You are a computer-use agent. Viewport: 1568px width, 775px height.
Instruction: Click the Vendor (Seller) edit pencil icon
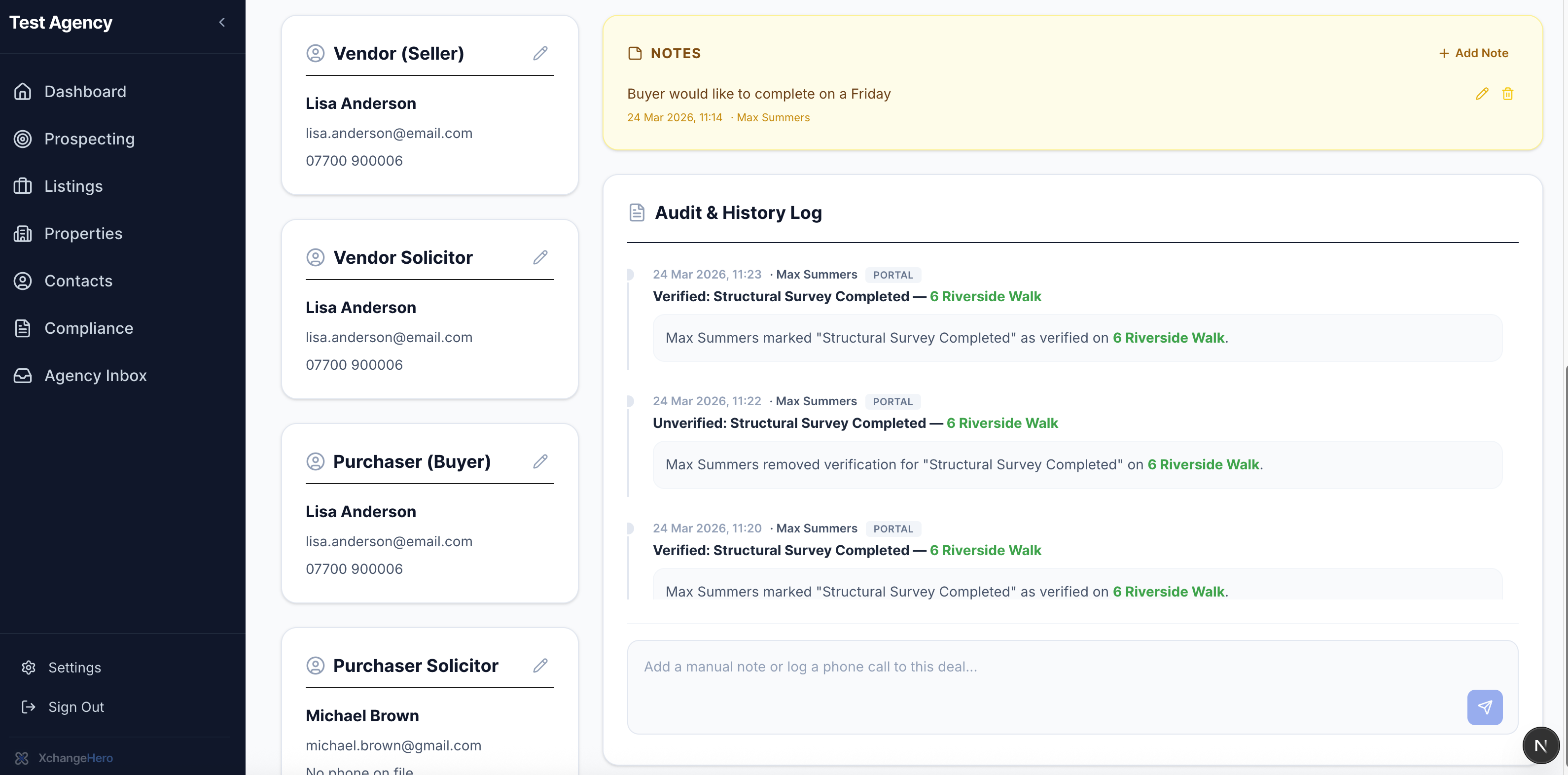tap(539, 53)
